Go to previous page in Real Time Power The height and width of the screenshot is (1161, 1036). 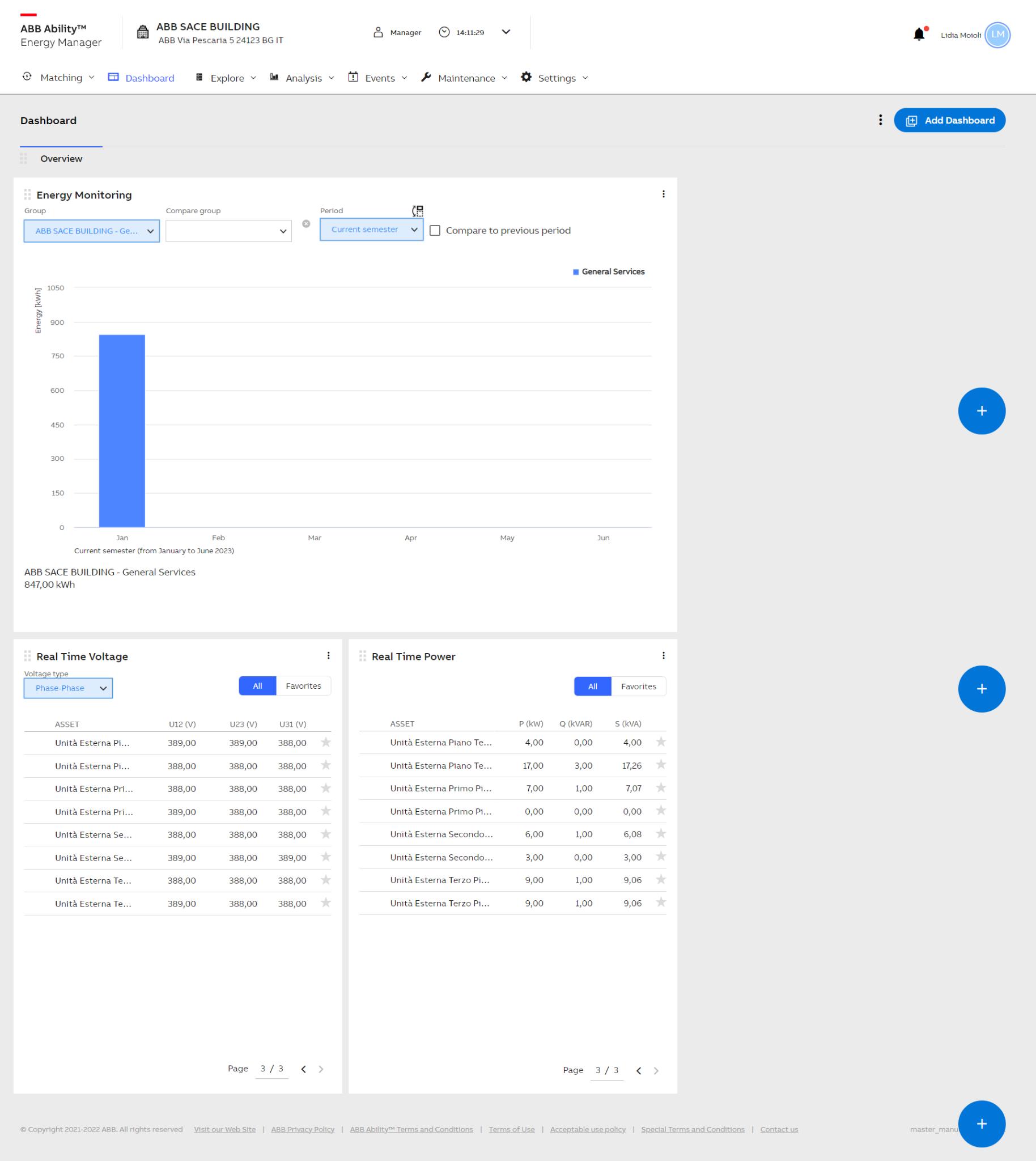click(639, 1071)
